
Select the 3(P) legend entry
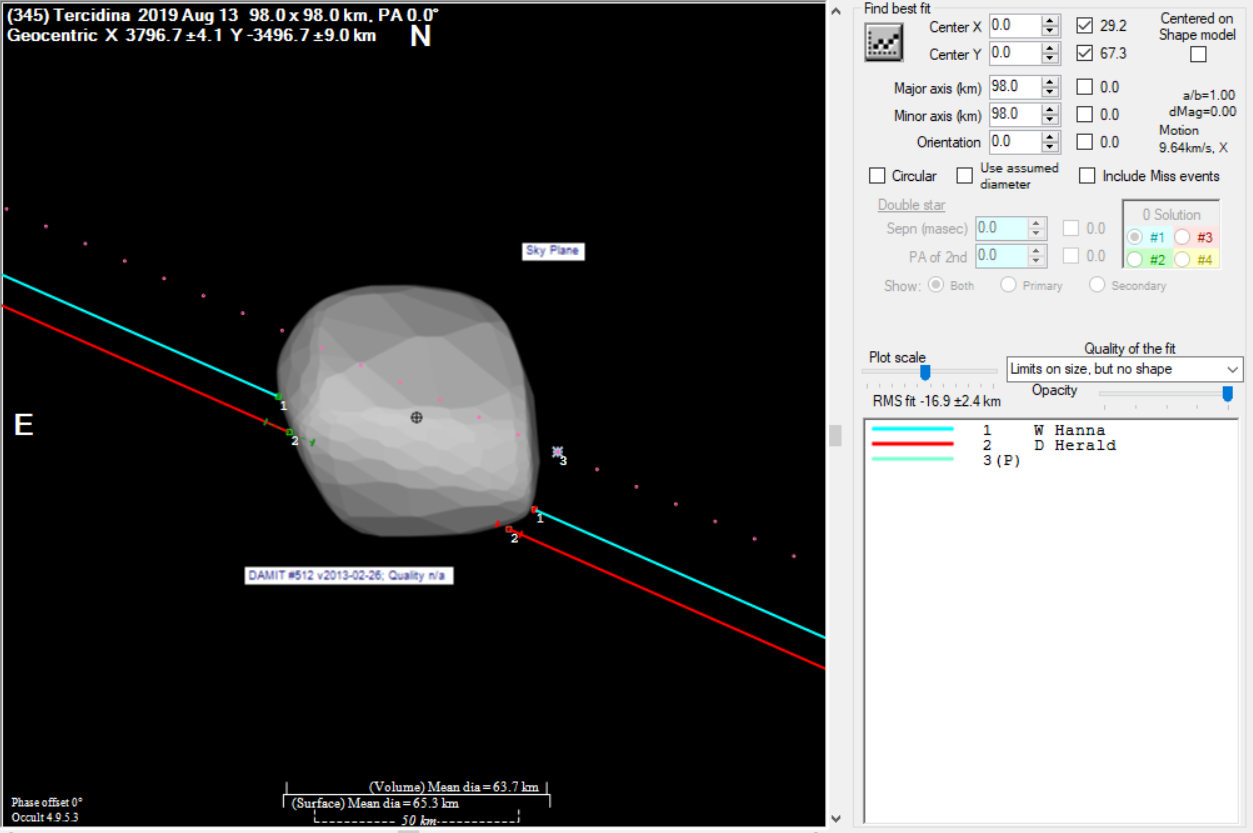click(x=1002, y=460)
